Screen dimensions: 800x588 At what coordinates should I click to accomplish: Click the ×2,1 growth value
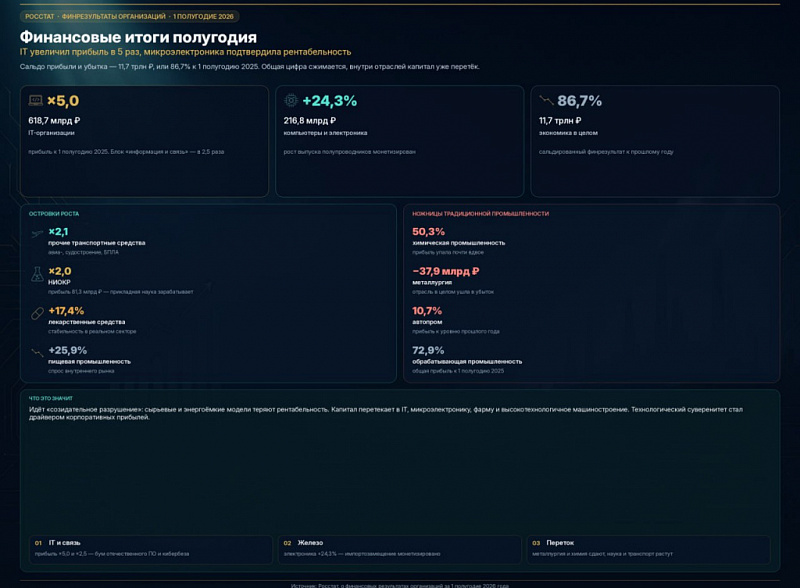coord(58,232)
